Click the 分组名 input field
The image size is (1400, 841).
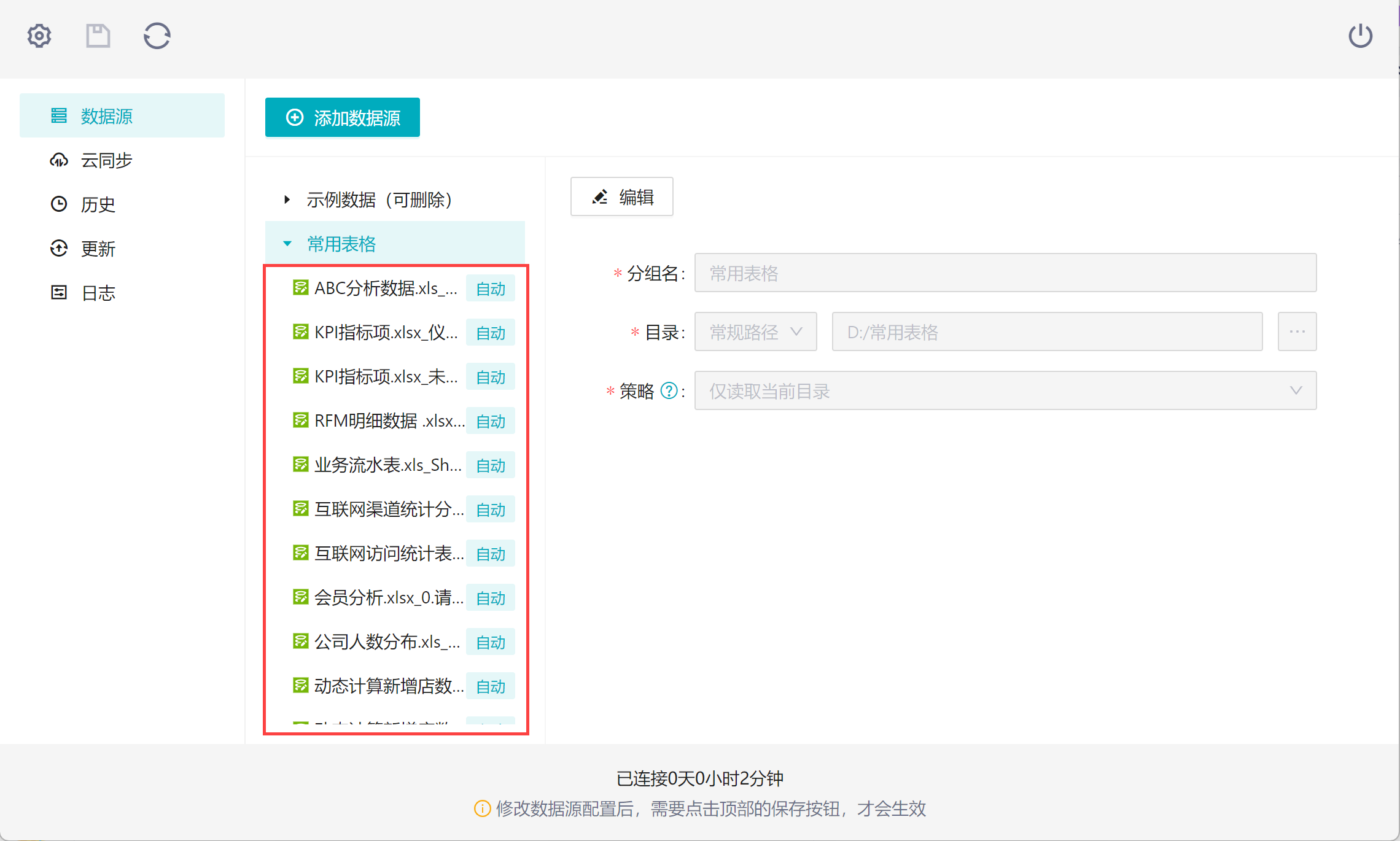pyautogui.click(x=1005, y=273)
